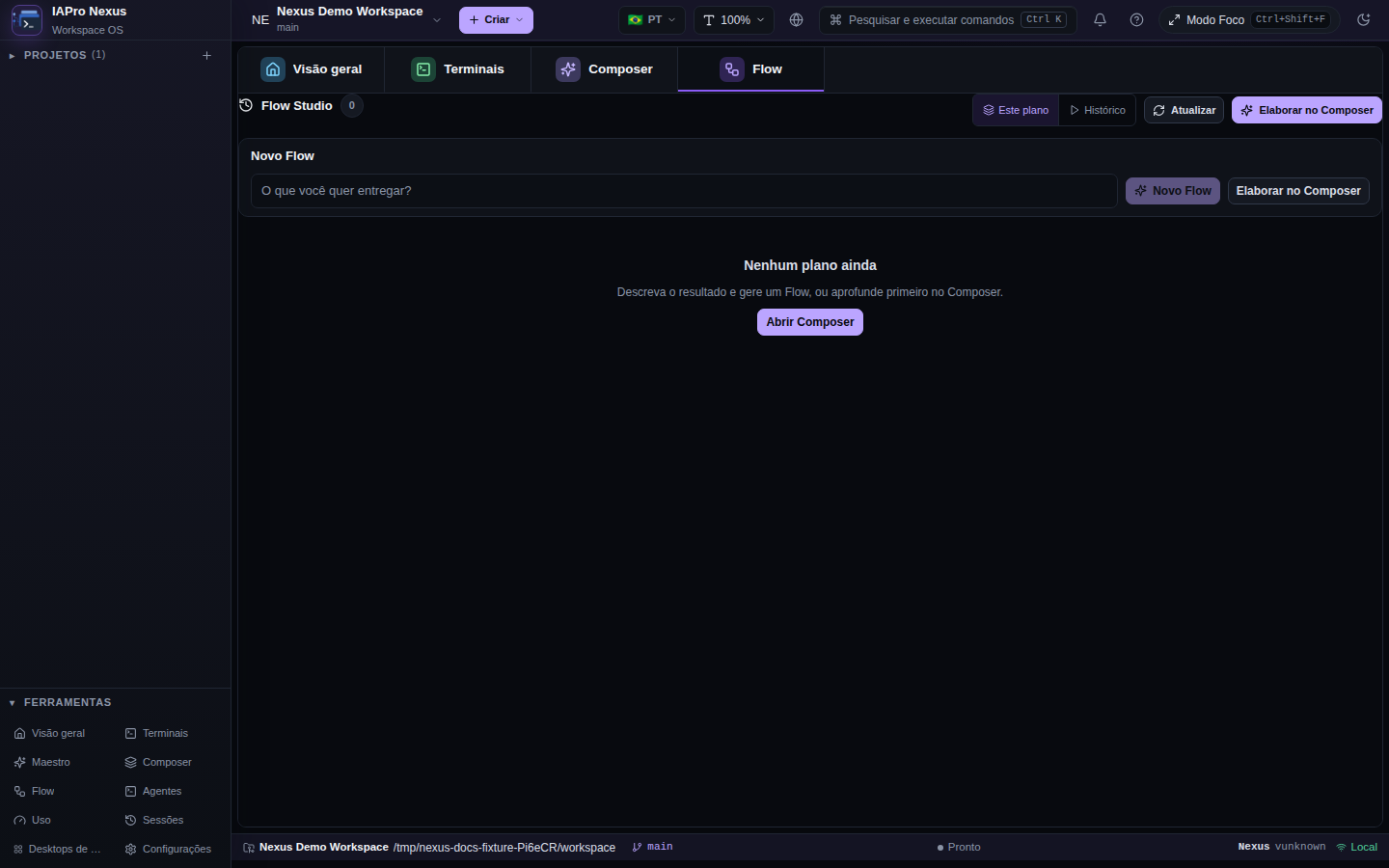Switch to the Visão geral tab

(312, 69)
